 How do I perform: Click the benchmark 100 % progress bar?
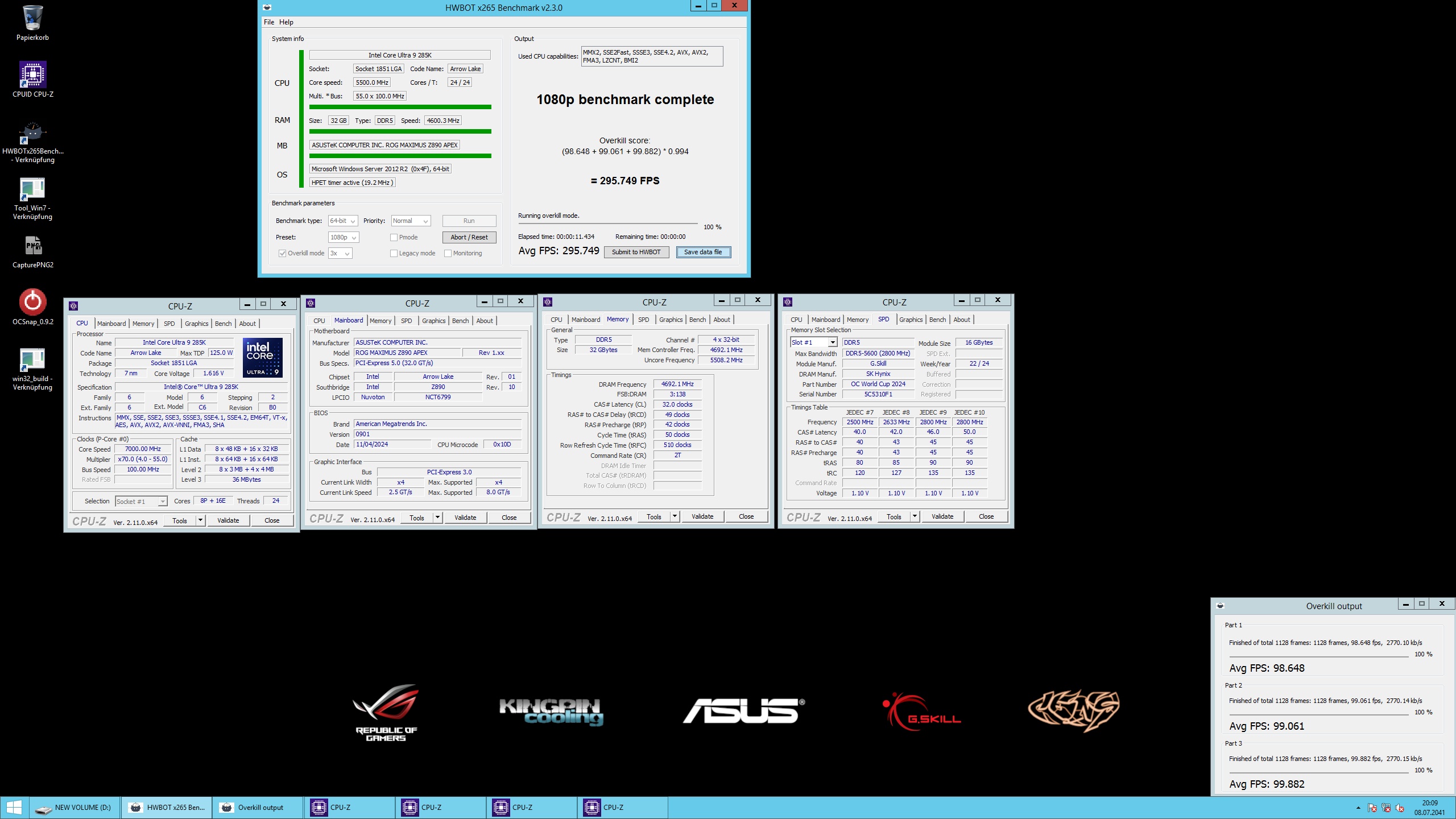[x=607, y=225]
